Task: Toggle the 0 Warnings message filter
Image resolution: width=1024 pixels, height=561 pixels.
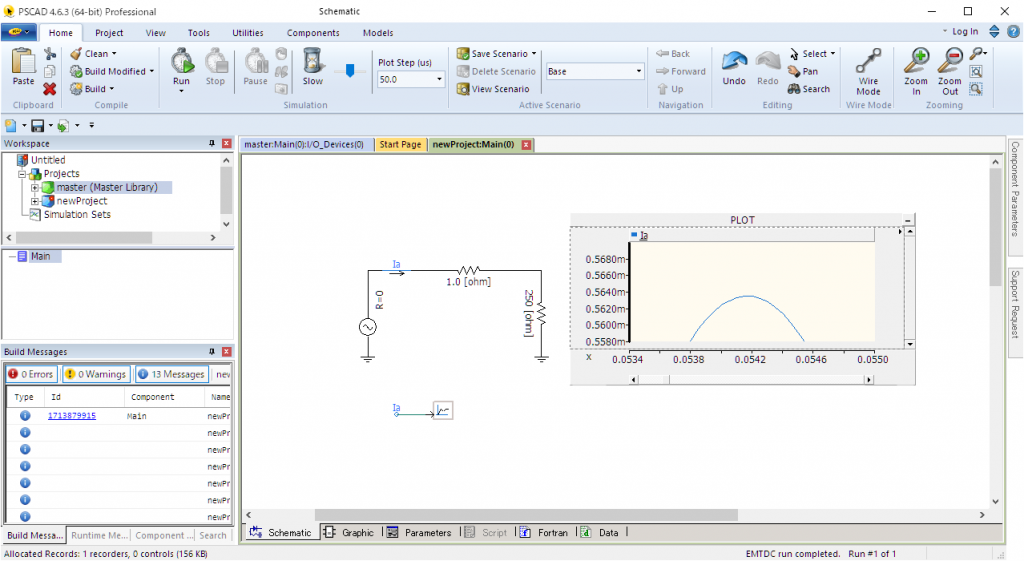Action: click(x=96, y=374)
